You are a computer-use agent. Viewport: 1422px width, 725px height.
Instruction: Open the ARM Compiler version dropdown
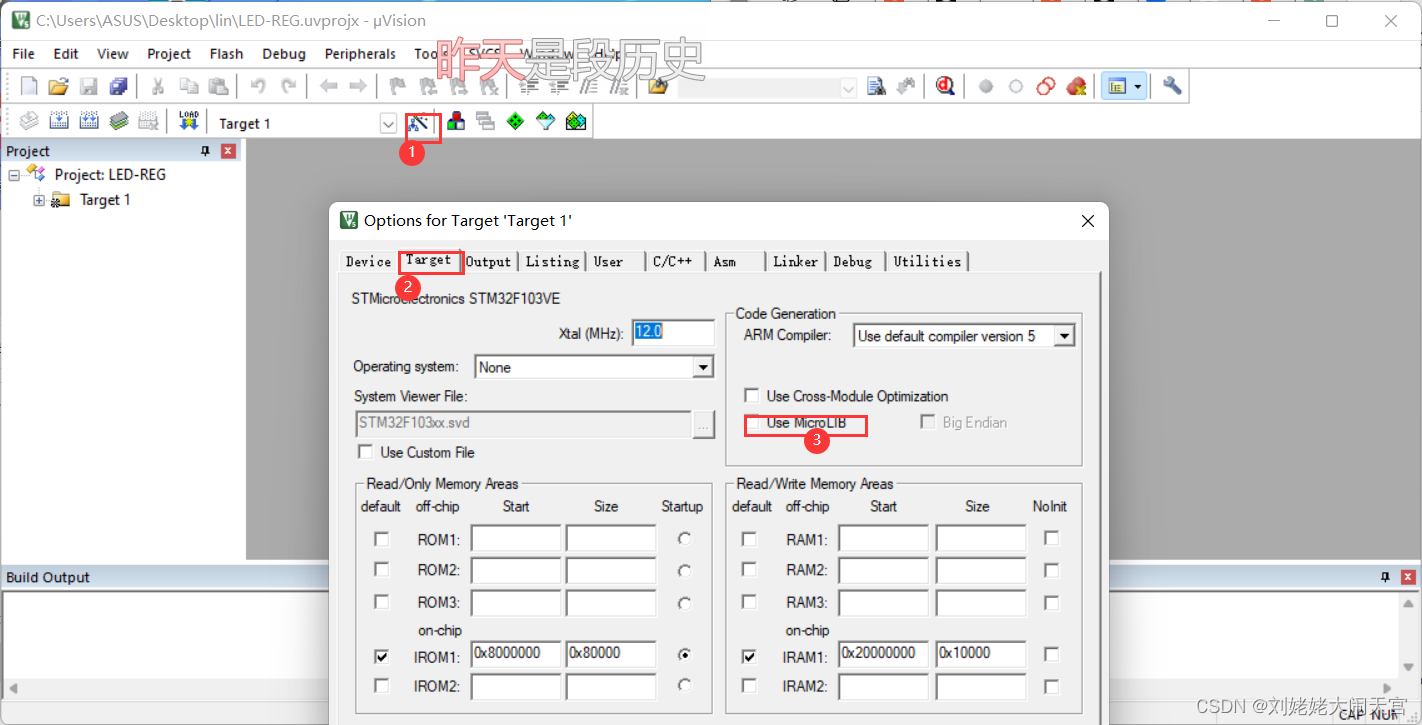point(1064,336)
